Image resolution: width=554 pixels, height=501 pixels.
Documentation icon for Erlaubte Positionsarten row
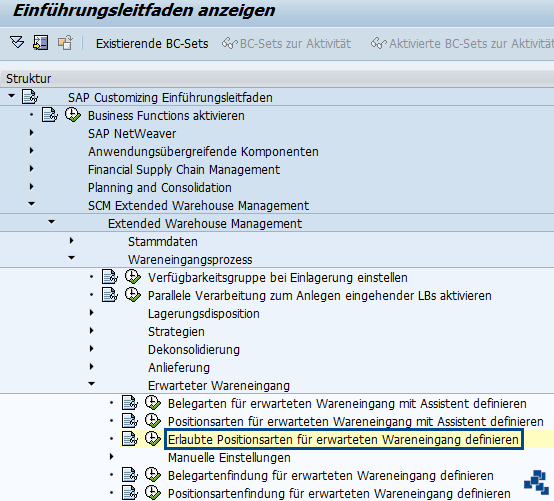[130, 438]
